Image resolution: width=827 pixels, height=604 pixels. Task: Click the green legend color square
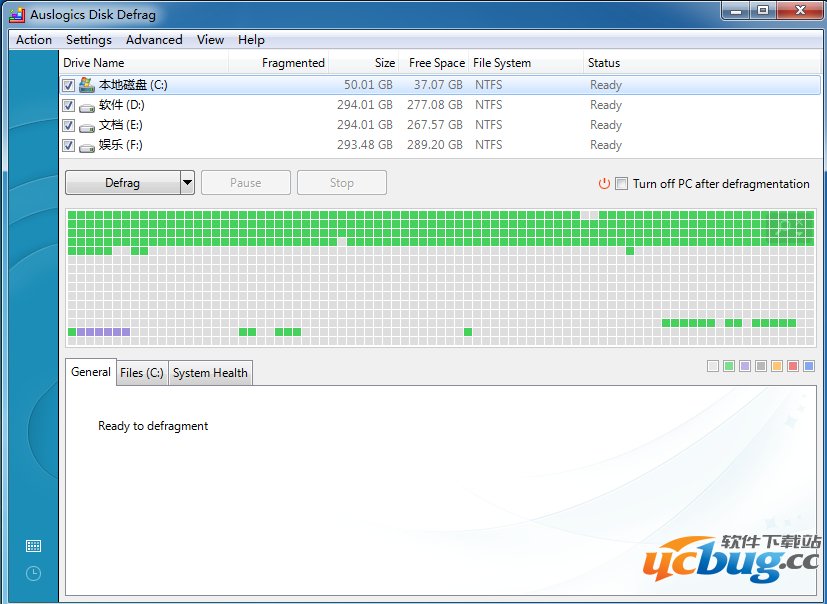coord(729,365)
